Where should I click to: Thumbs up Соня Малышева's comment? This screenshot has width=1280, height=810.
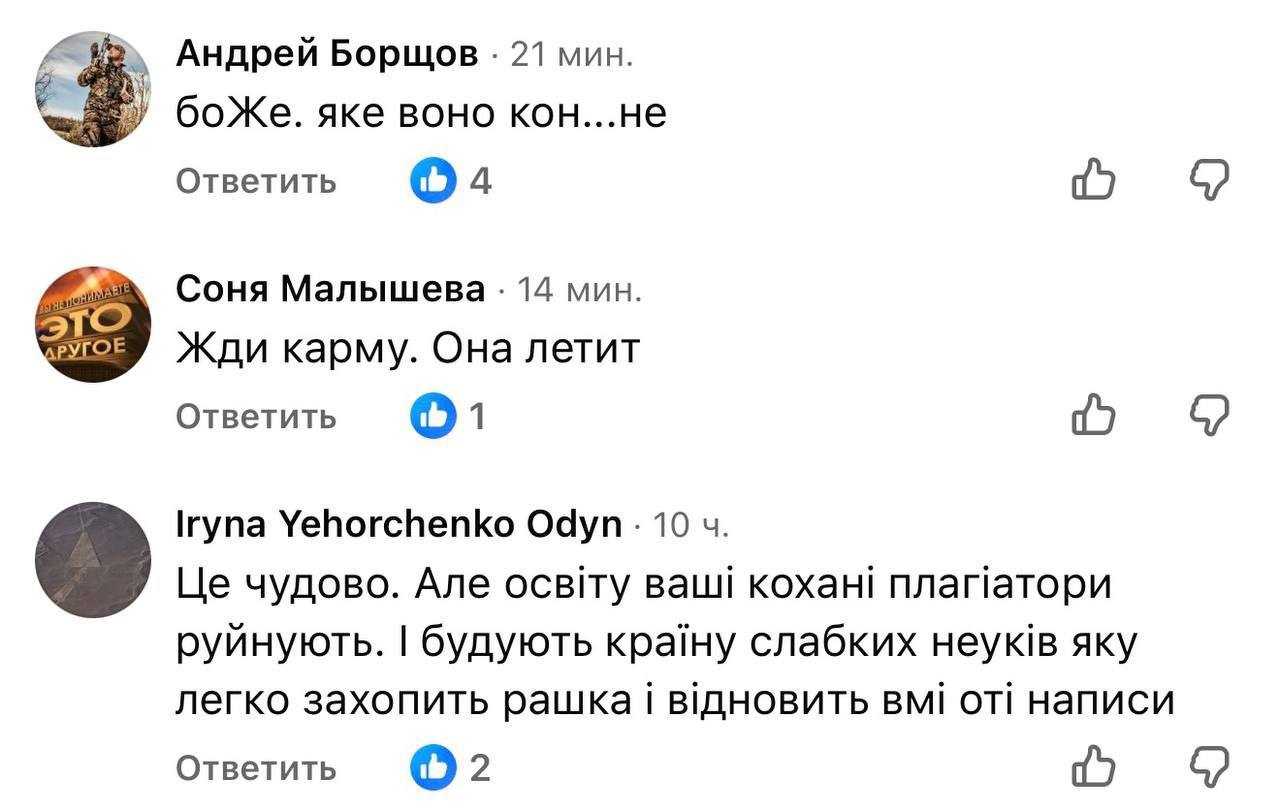click(x=1092, y=415)
